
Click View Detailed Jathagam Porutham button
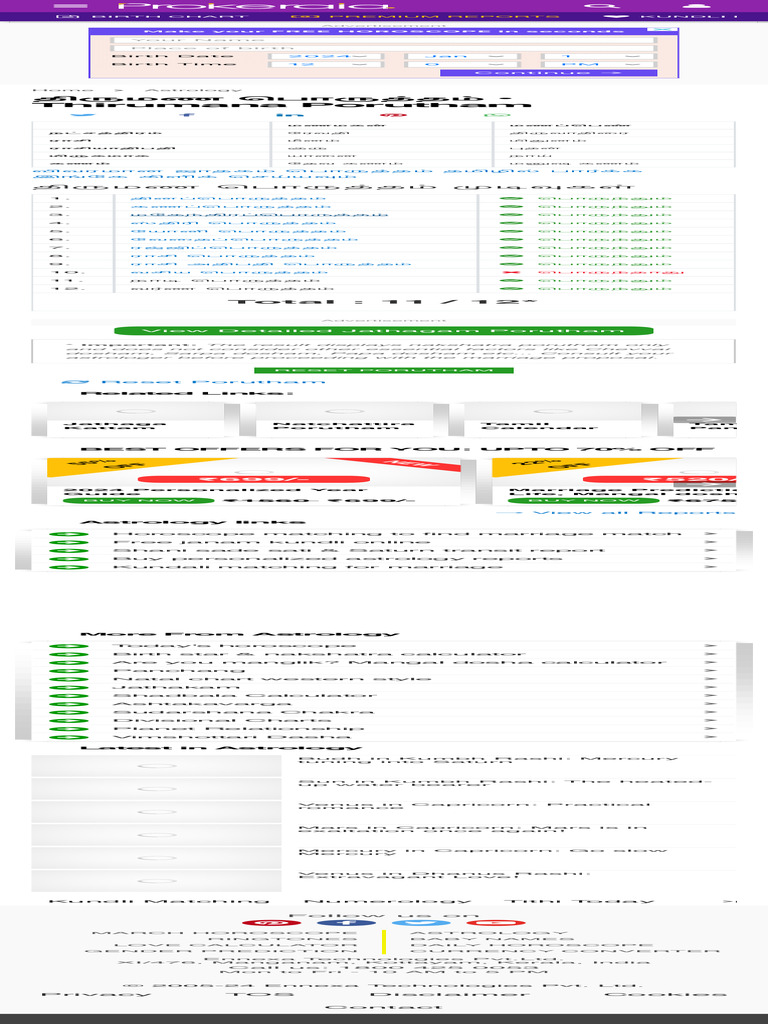pyautogui.click(x=383, y=331)
